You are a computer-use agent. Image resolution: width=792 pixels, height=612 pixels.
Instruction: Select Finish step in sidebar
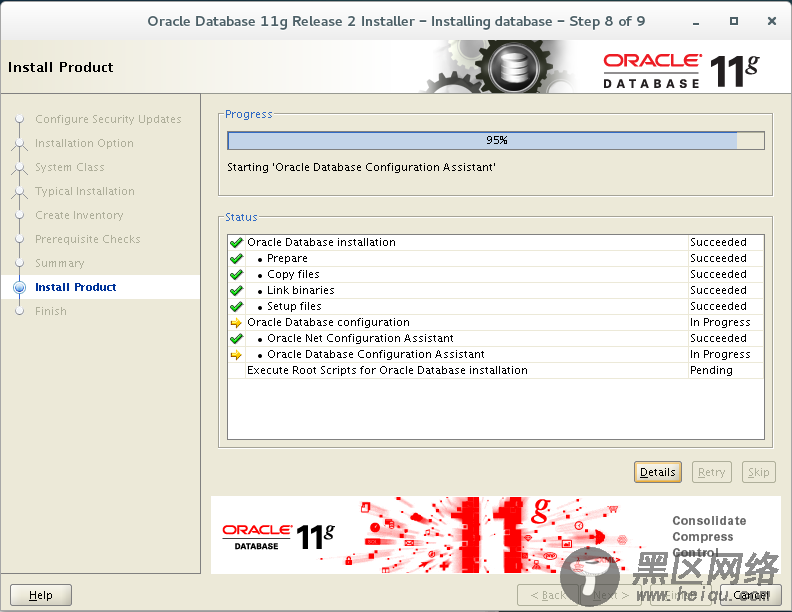pos(51,311)
